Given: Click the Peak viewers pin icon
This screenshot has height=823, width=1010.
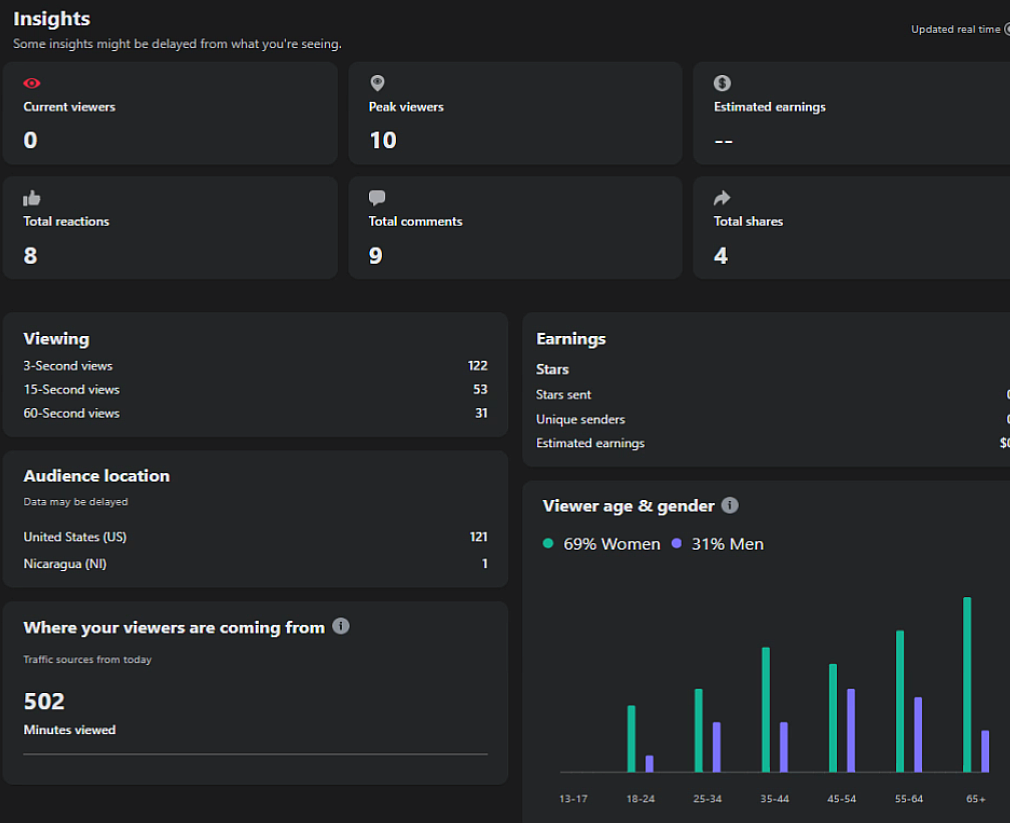Looking at the screenshot, I should [377, 84].
